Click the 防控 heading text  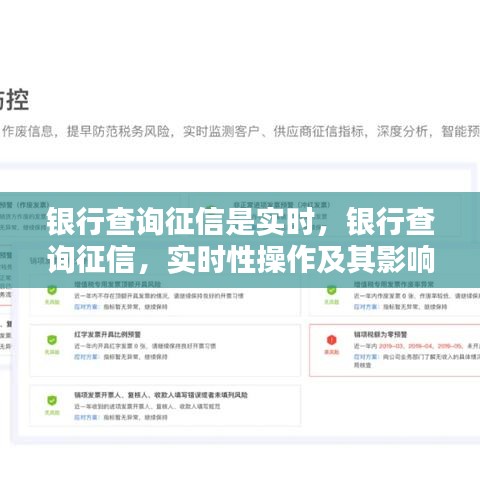(x=14, y=100)
